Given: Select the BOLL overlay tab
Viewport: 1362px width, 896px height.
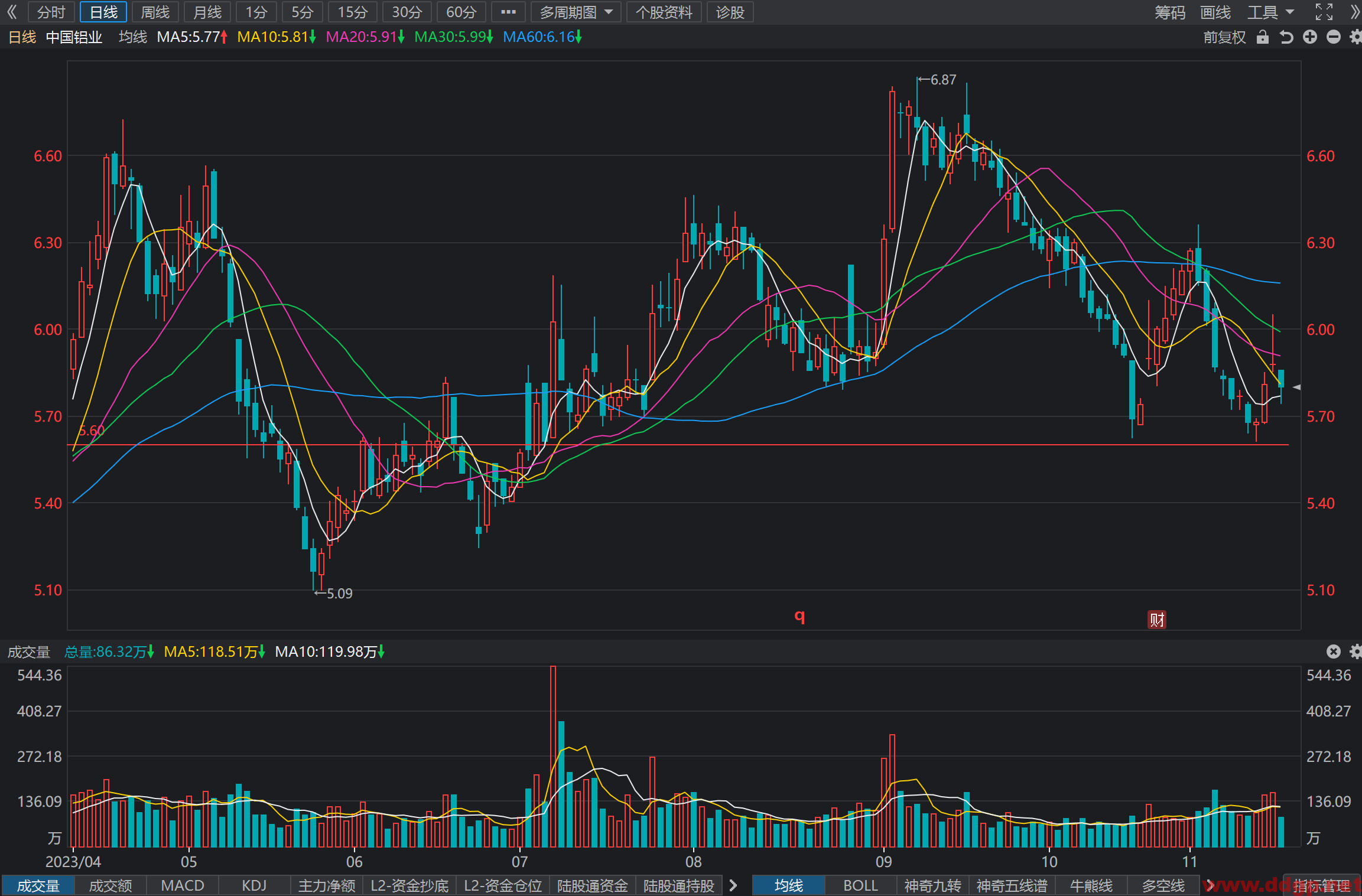Looking at the screenshot, I should (x=860, y=885).
